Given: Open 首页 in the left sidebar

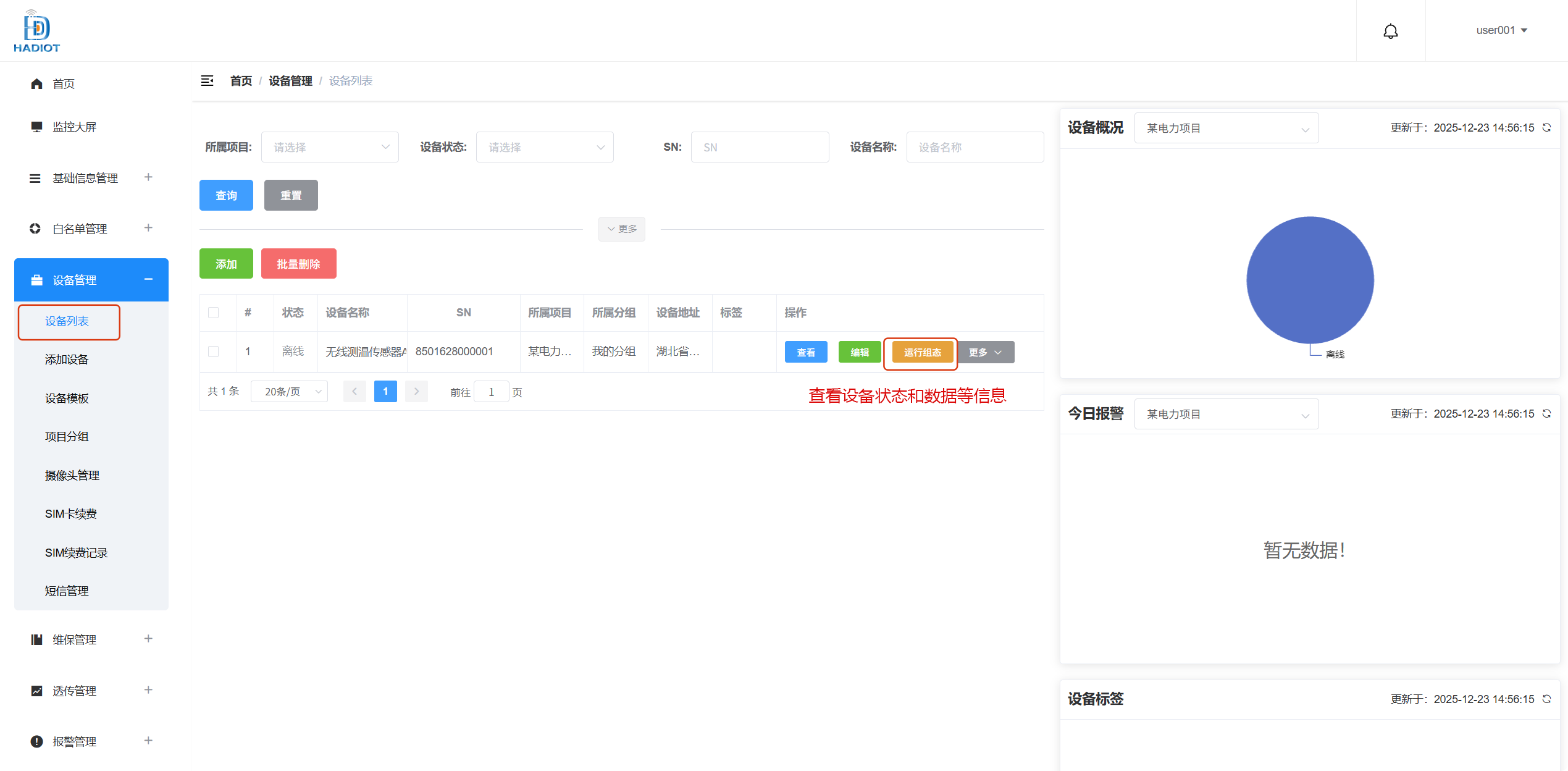Looking at the screenshot, I should click(64, 83).
